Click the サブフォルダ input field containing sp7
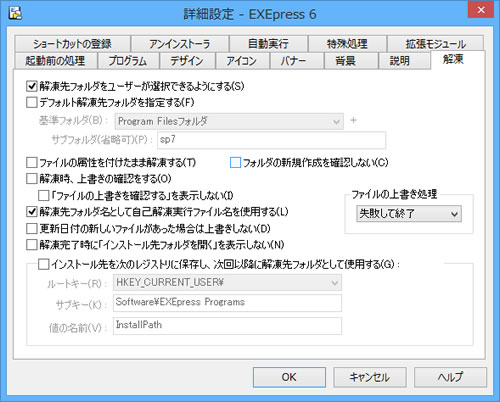Image resolution: width=500 pixels, height=402 pixels. tap(271, 140)
